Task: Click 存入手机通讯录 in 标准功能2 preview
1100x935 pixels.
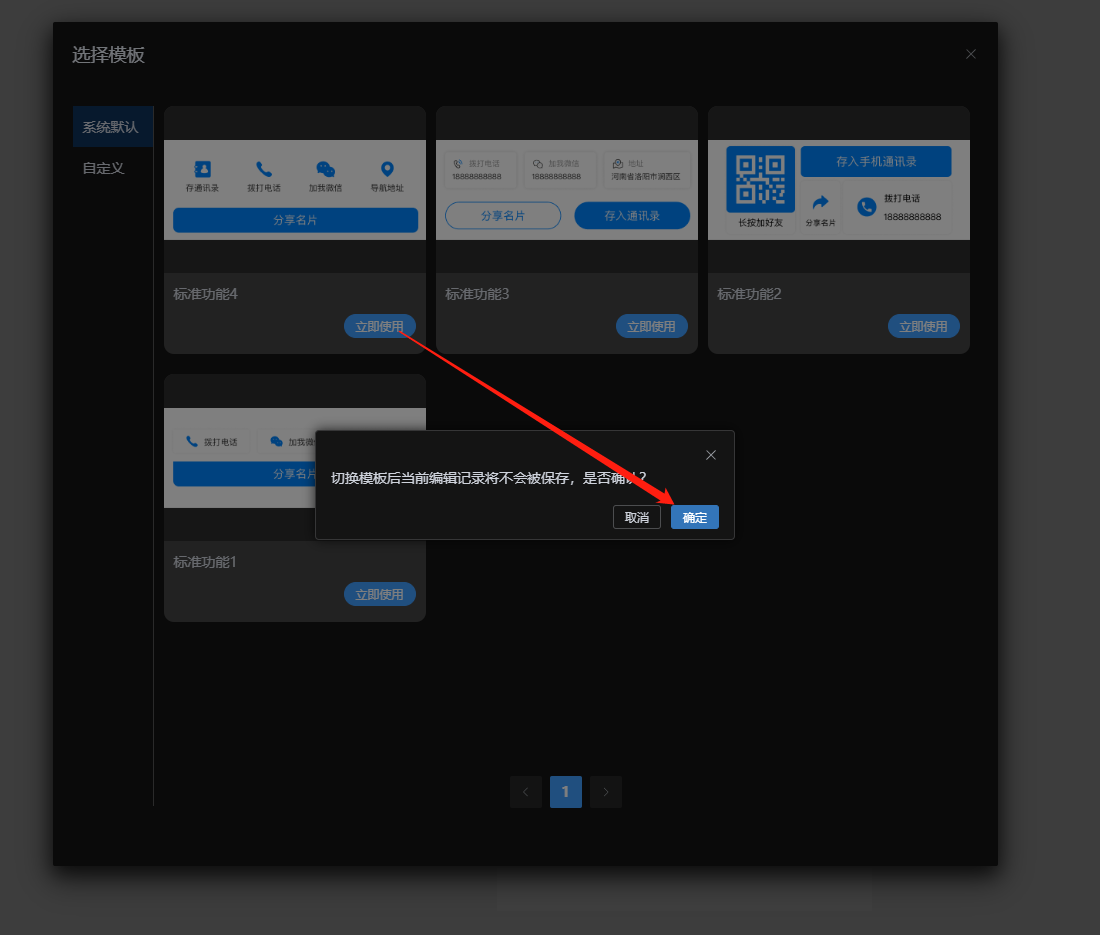Action: point(876,162)
